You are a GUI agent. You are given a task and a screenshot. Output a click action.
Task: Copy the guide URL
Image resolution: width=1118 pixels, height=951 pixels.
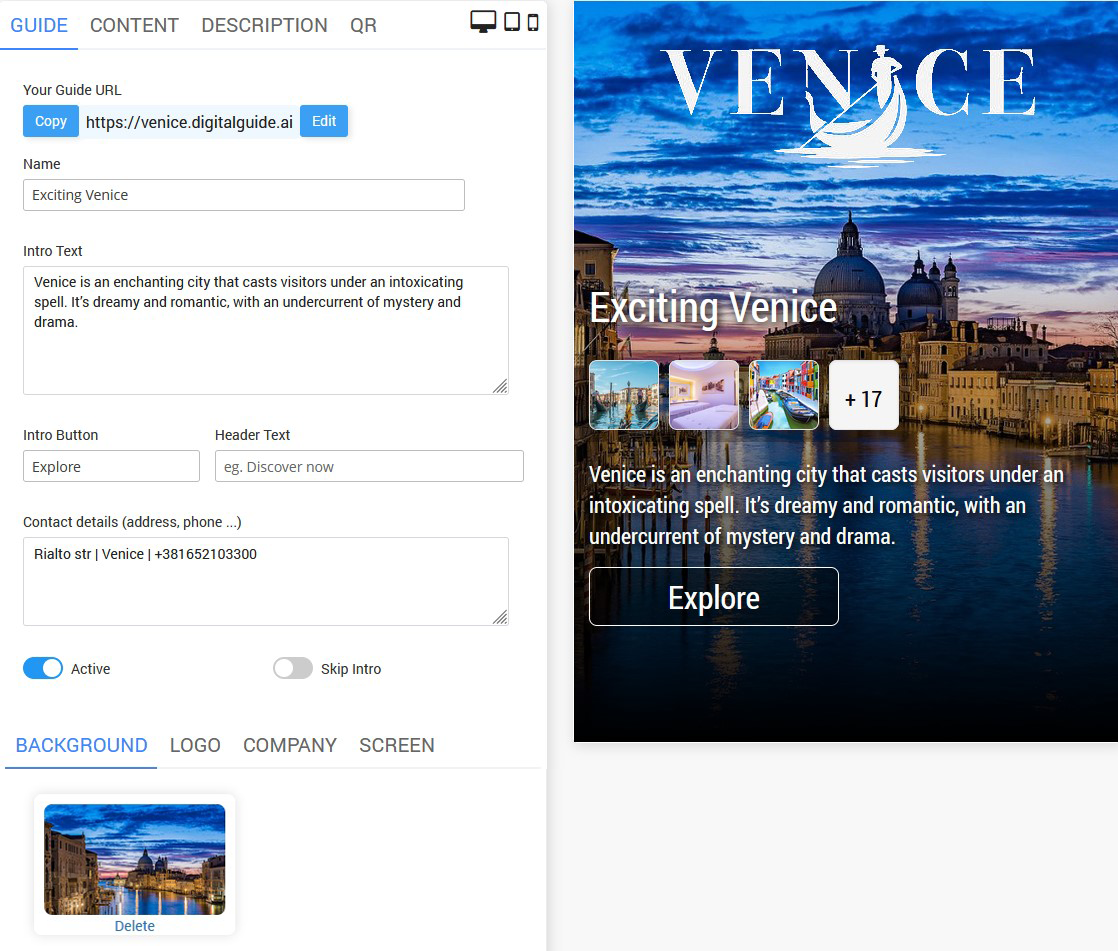coord(51,121)
